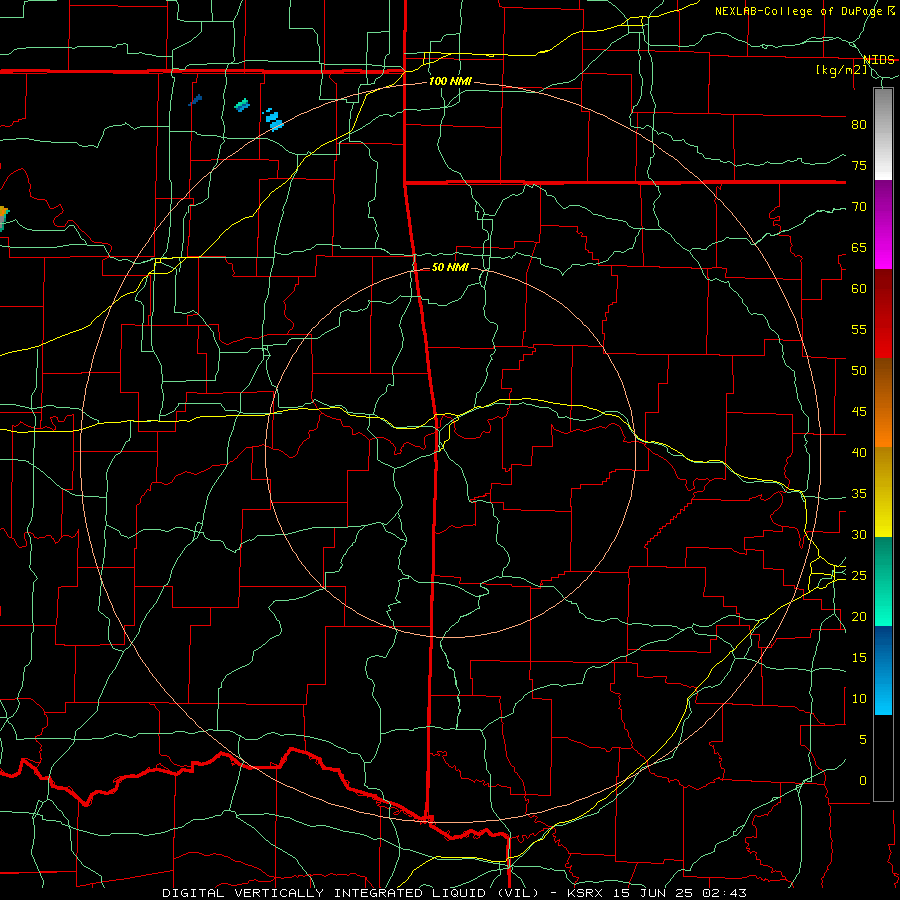Click the legend value 60

[x=859, y=289]
